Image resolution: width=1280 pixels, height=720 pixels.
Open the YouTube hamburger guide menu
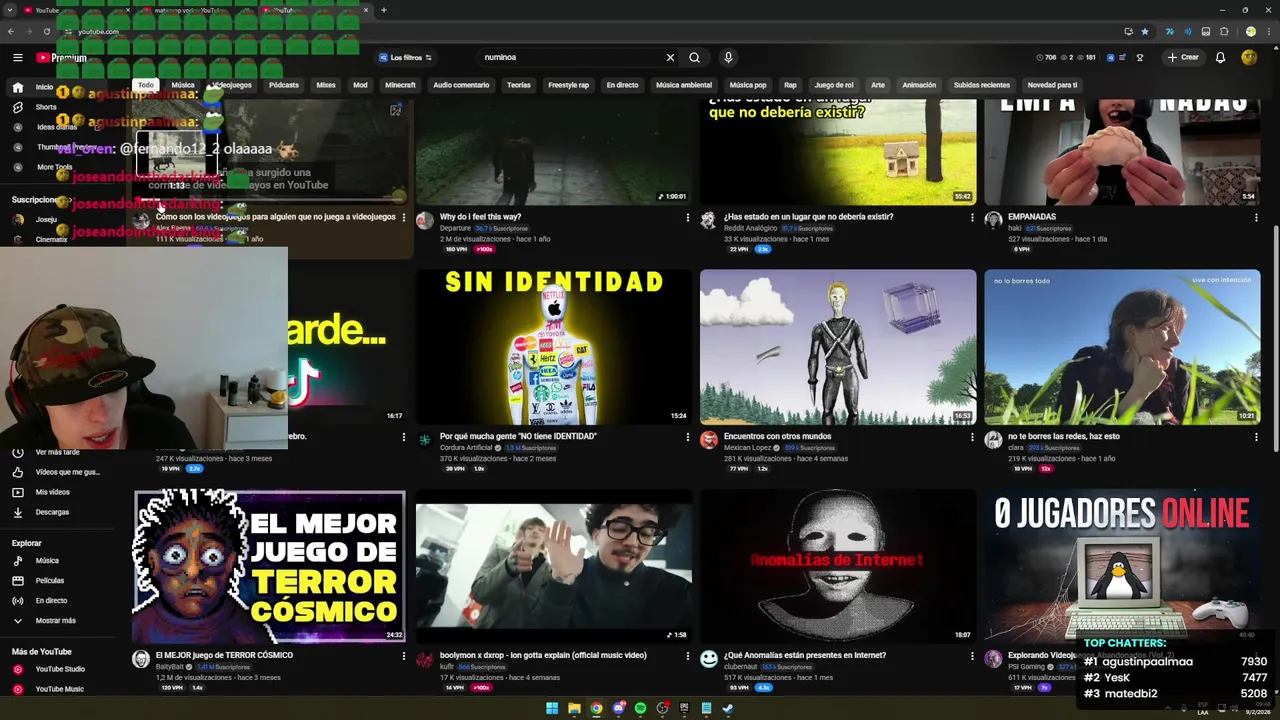coord(17,58)
